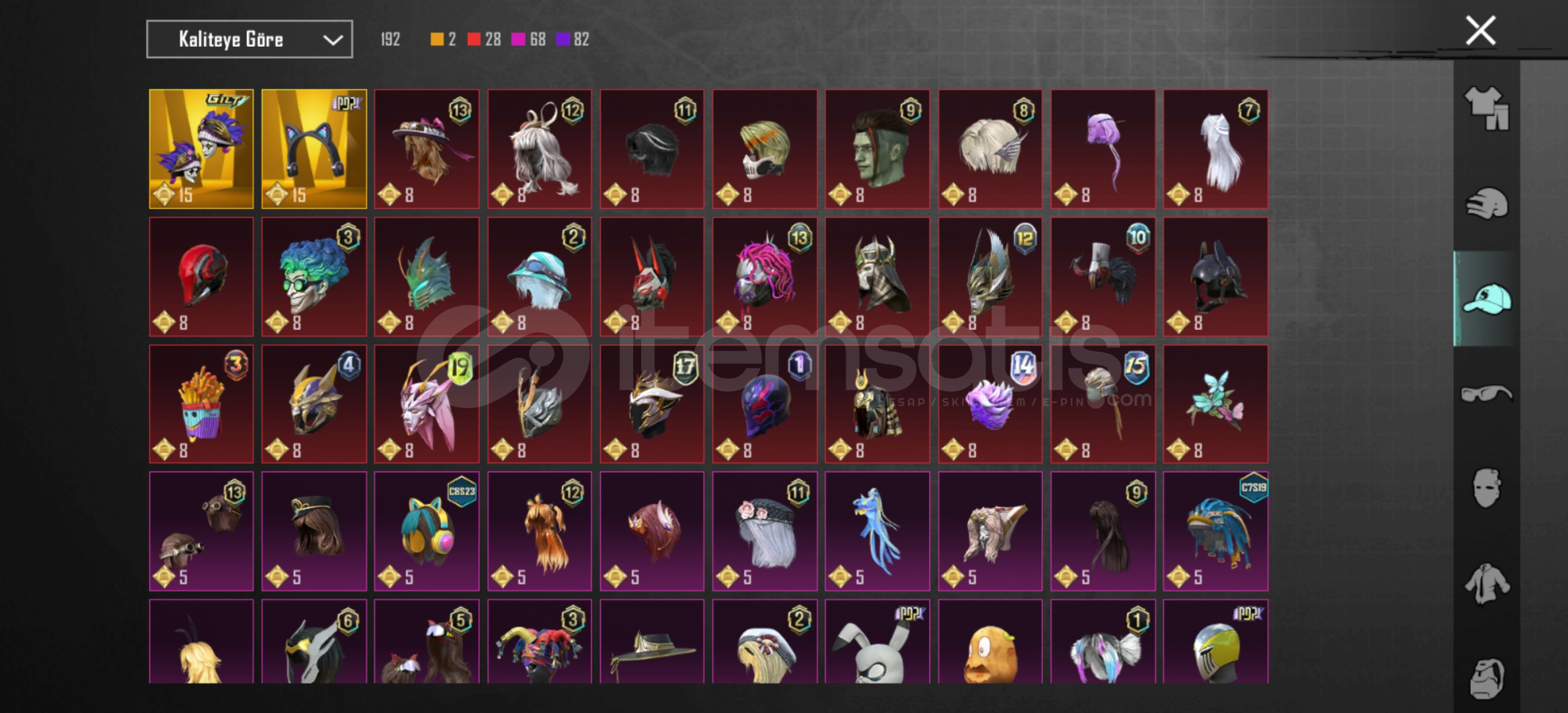Image resolution: width=1568 pixels, height=713 pixels.
Task: Select the baseball cap headwear tab
Action: [1487, 299]
